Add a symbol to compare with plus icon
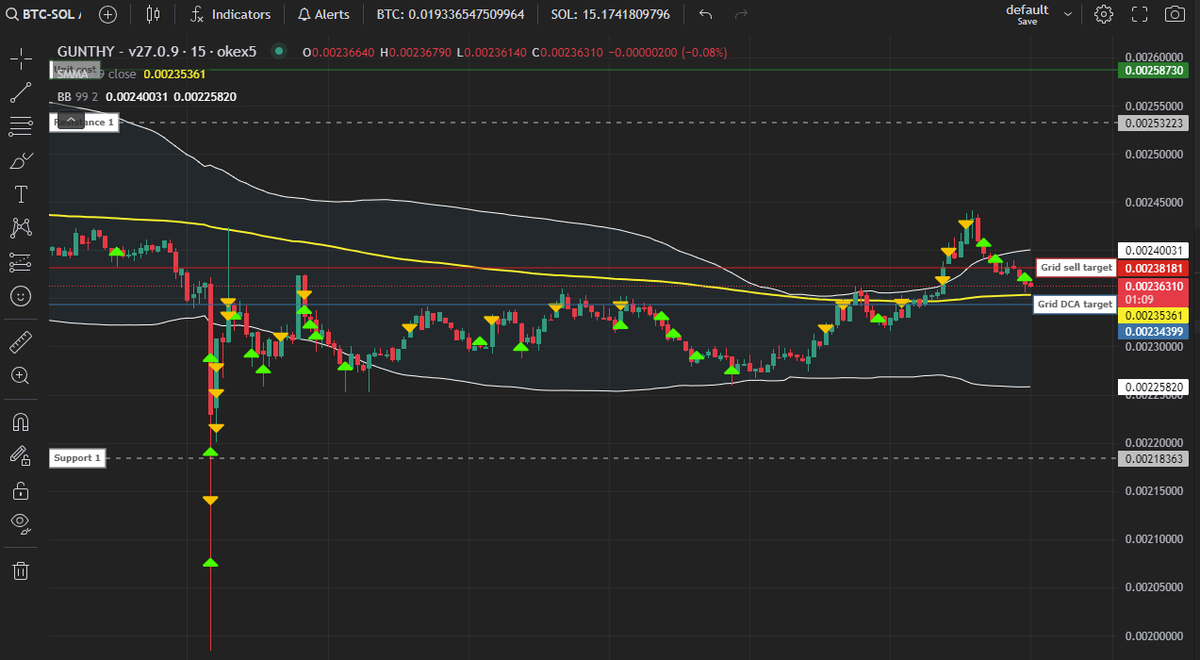The image size is (1200, 660). coord(108,14)
